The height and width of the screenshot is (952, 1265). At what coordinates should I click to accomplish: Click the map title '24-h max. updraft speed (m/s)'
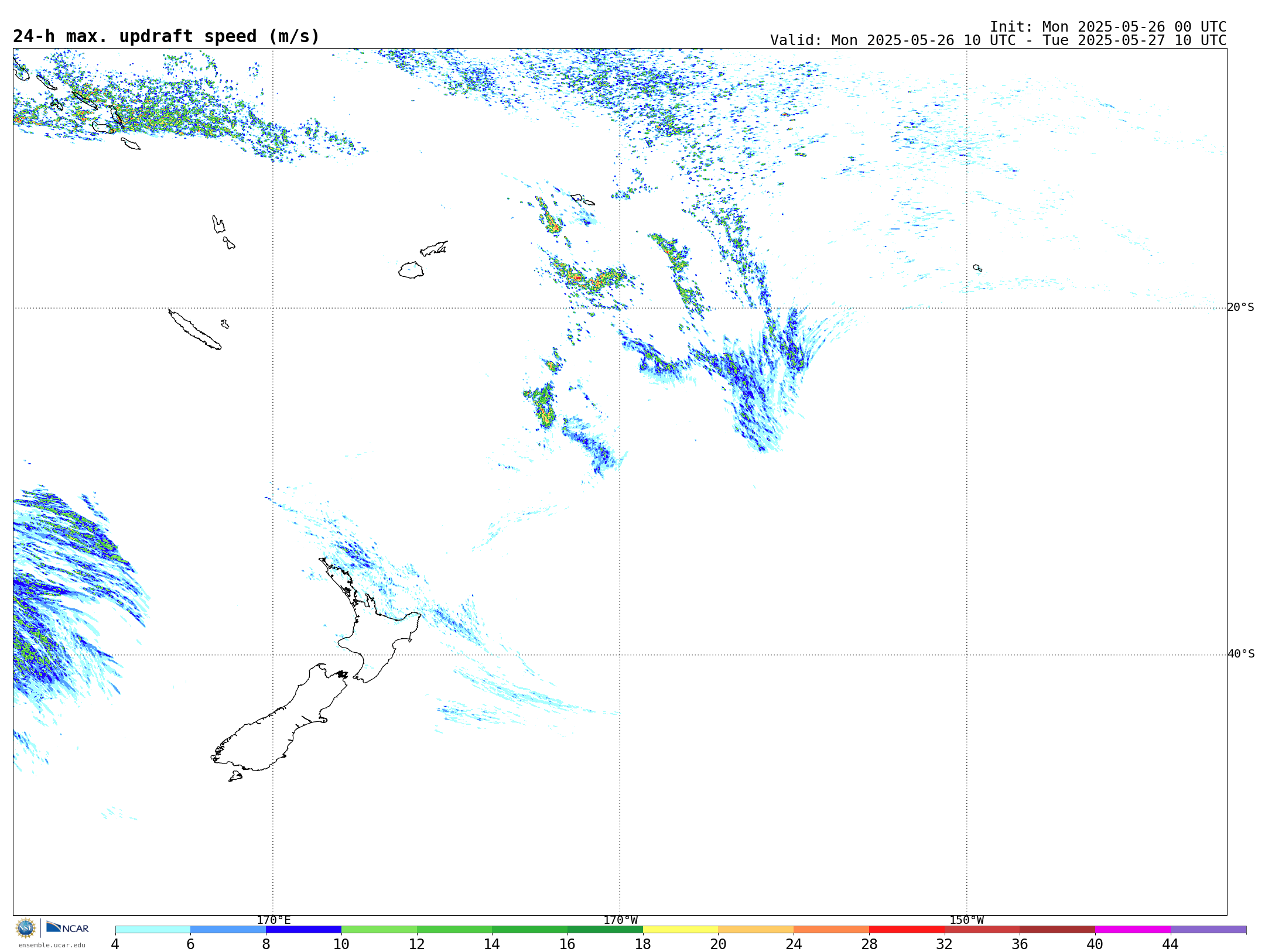(x=166, y=36)
